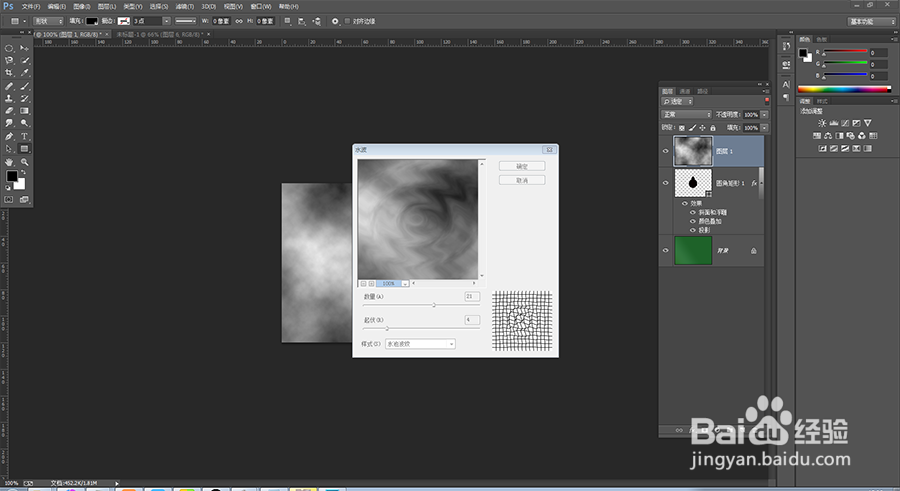Toggle lock all padlock icon
This screenshot has height=491, width=900.
(713, 128)
